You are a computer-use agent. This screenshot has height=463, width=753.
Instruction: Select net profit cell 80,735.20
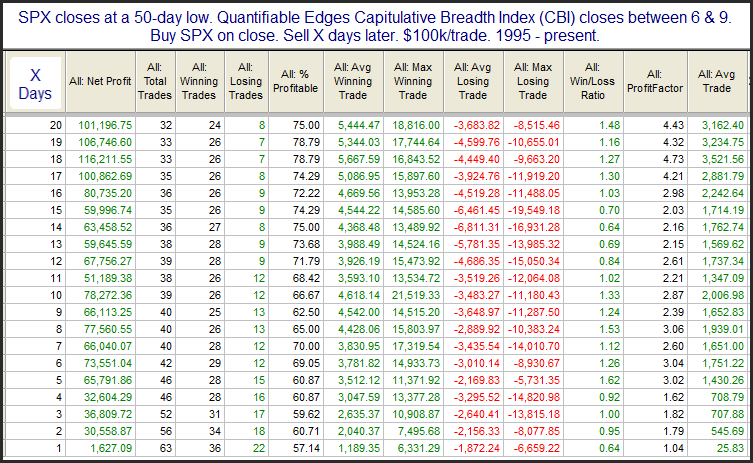[x=108, y=194]
